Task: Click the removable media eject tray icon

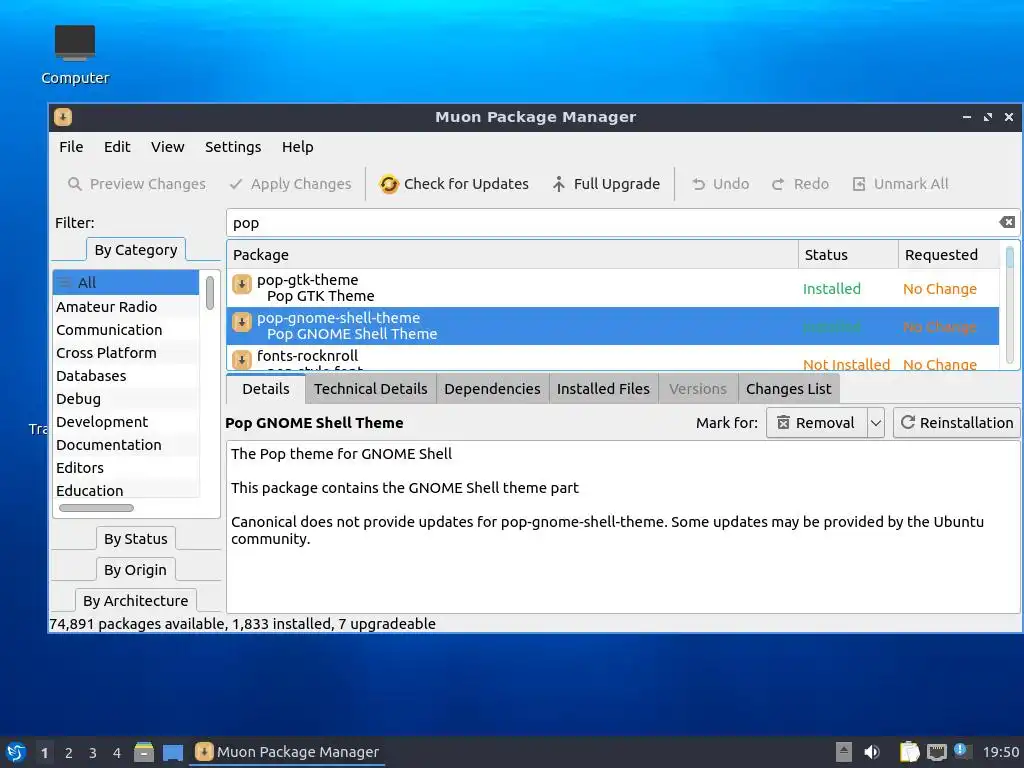Action: click(x=844, y=752)
